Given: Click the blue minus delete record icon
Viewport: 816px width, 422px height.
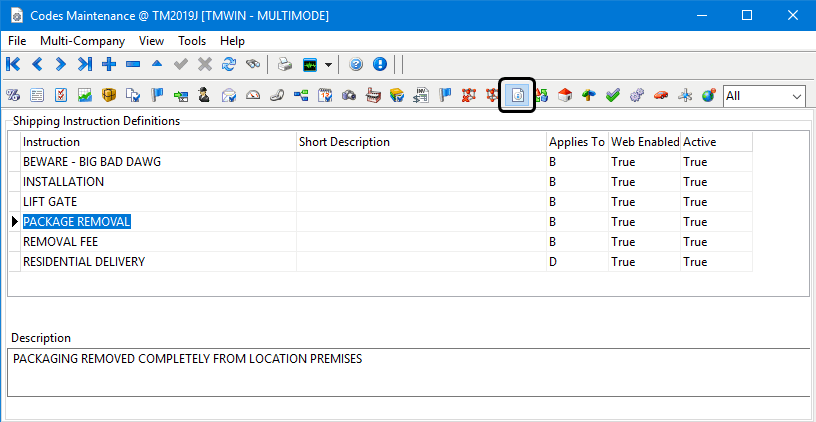Looking at the screenshot, I should coord(133,64).
